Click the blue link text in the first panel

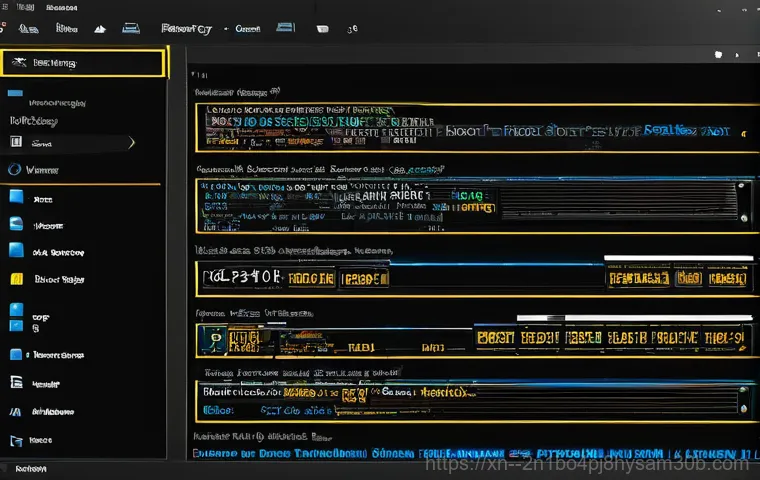coord(670,130)
